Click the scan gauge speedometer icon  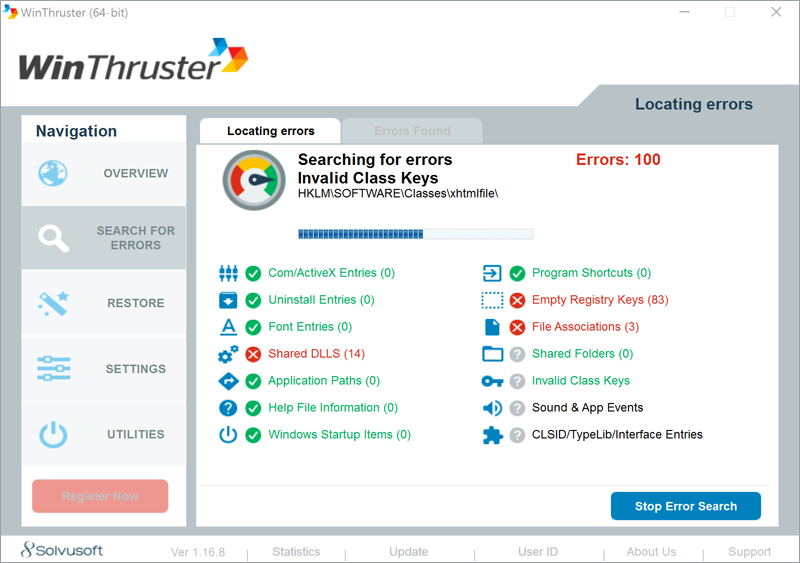point(254,180)
